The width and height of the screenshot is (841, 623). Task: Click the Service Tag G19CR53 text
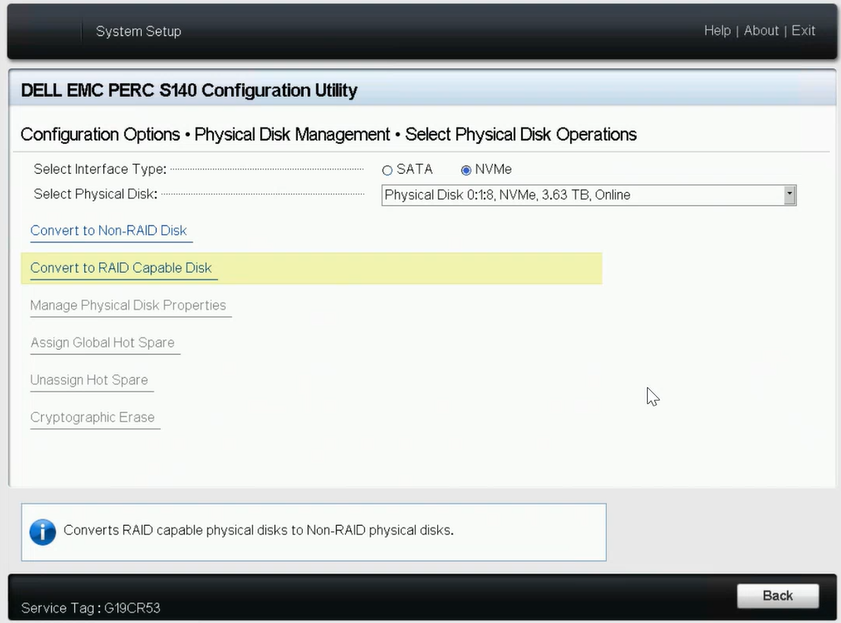pyautogui.click(x=91, y=608)
